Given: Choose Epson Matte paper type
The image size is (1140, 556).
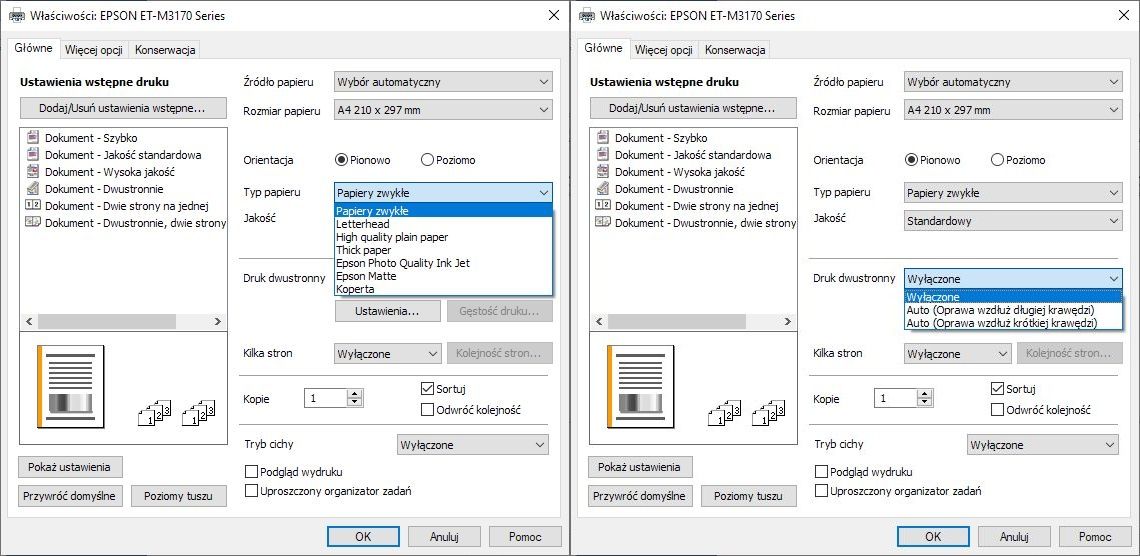Looking at the screenshot, I should 443,276.
